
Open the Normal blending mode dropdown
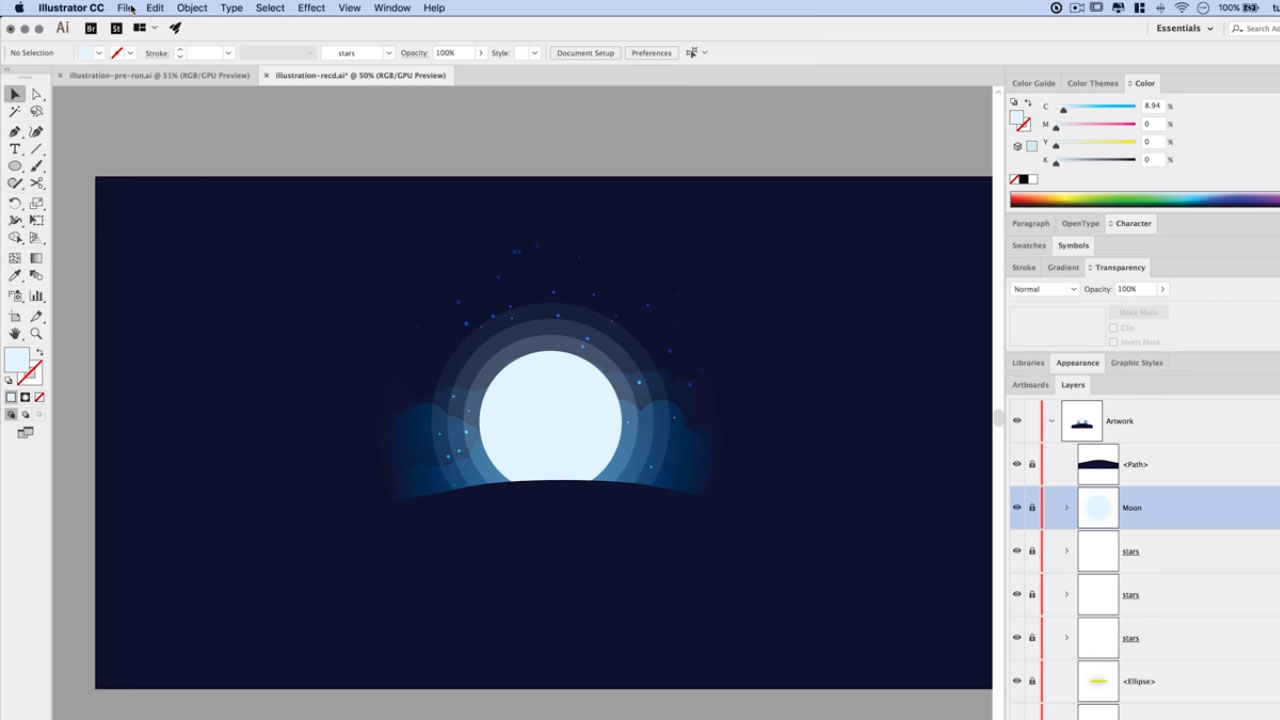[x=1044, y=289]
